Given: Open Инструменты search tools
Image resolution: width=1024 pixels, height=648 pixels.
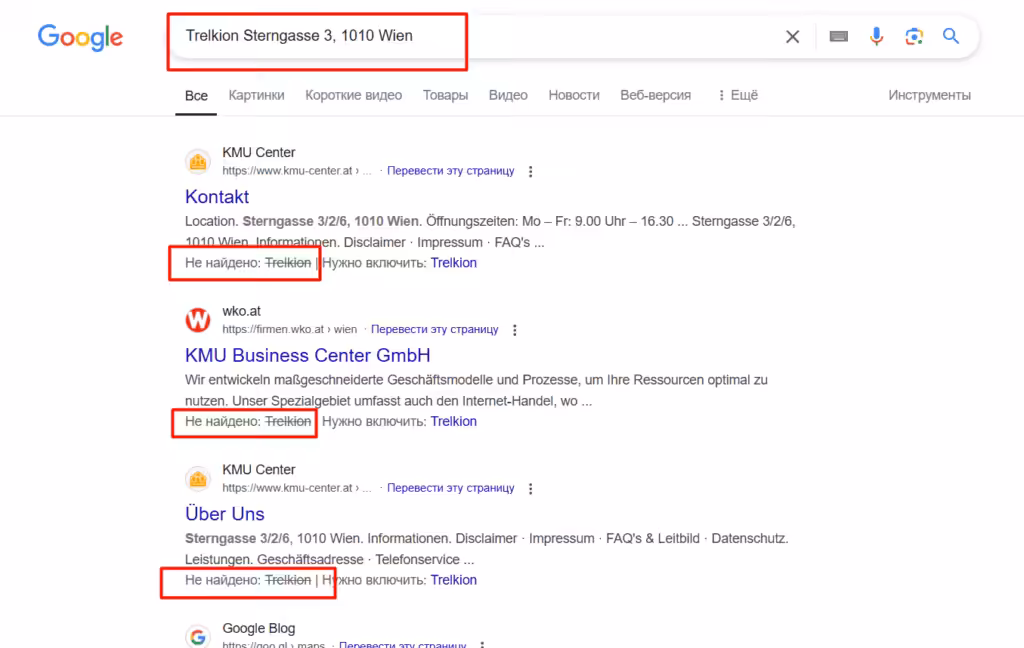Looking at the screenshot, I should (x=929, y=95).
